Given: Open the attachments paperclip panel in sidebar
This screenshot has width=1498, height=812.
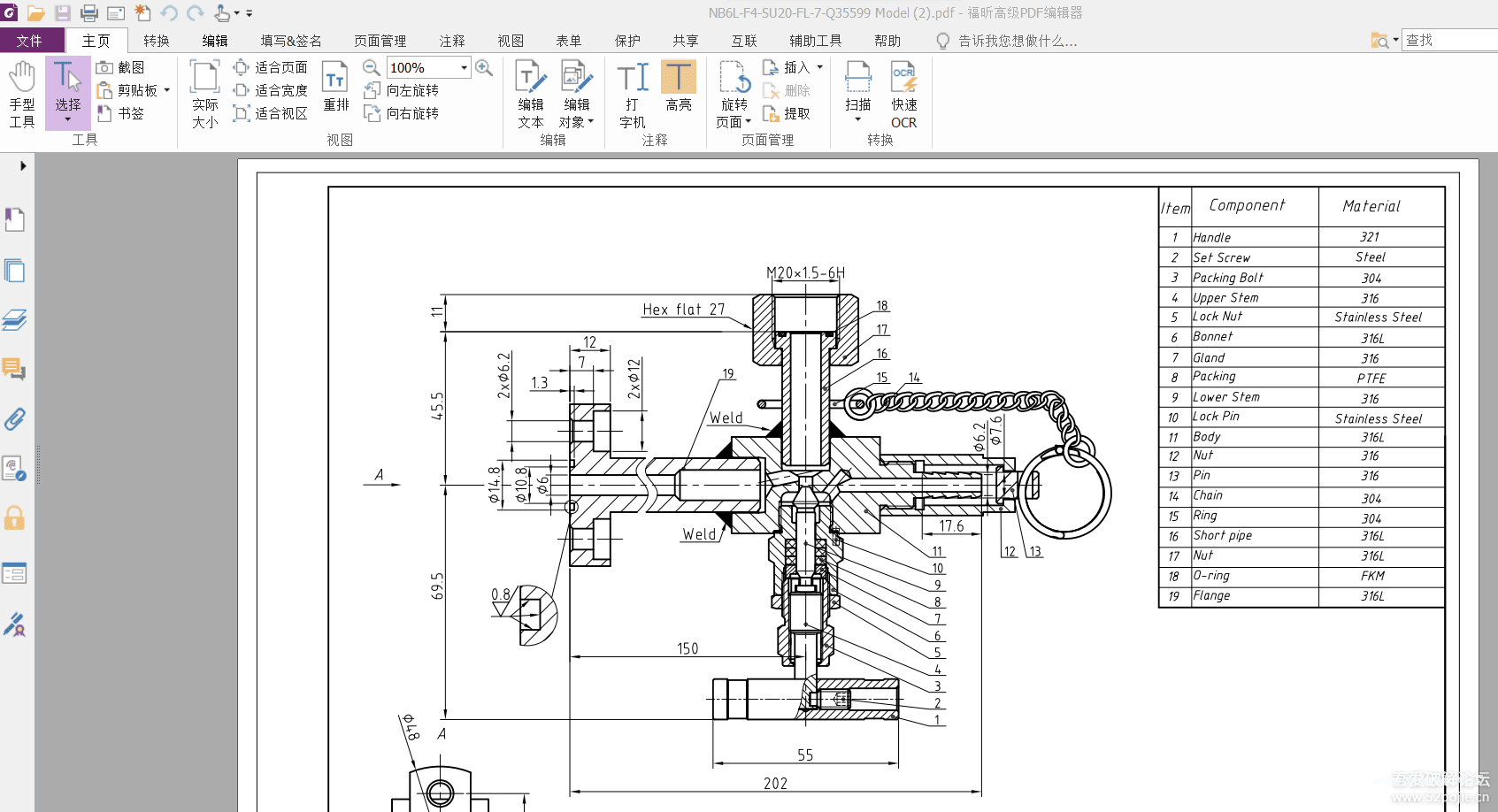Looking at the screenshot, I should pos(14,418).
